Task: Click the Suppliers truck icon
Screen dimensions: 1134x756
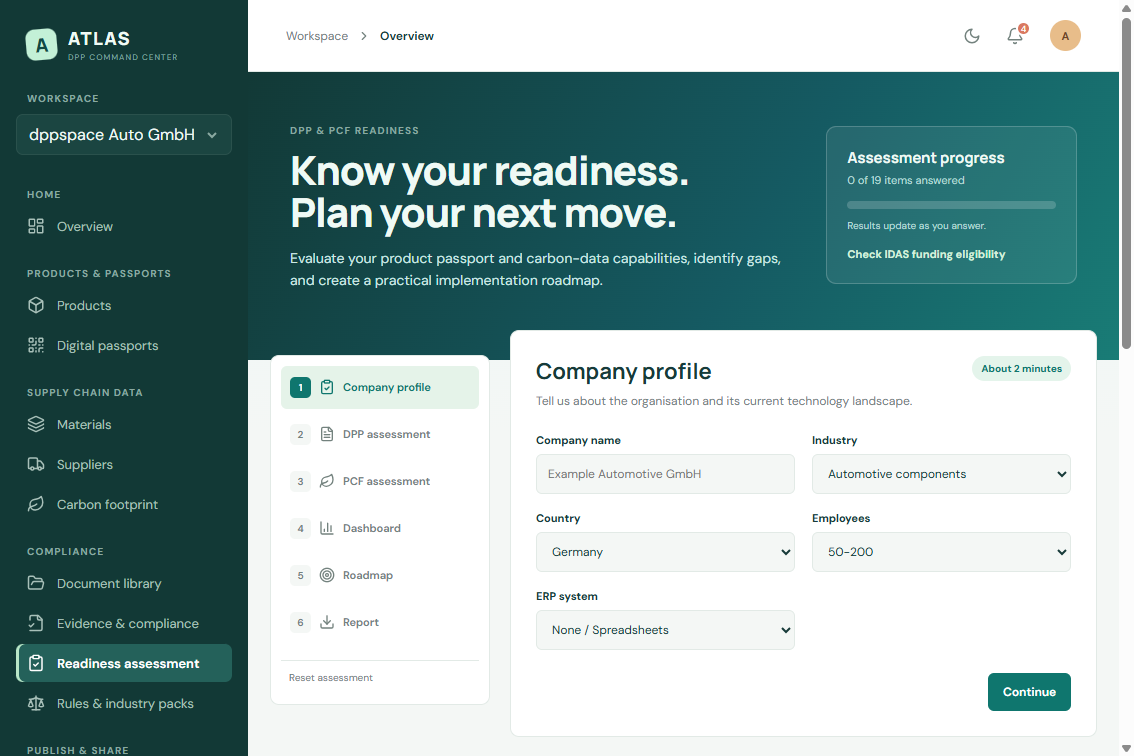Action: [x=36, y=464]
